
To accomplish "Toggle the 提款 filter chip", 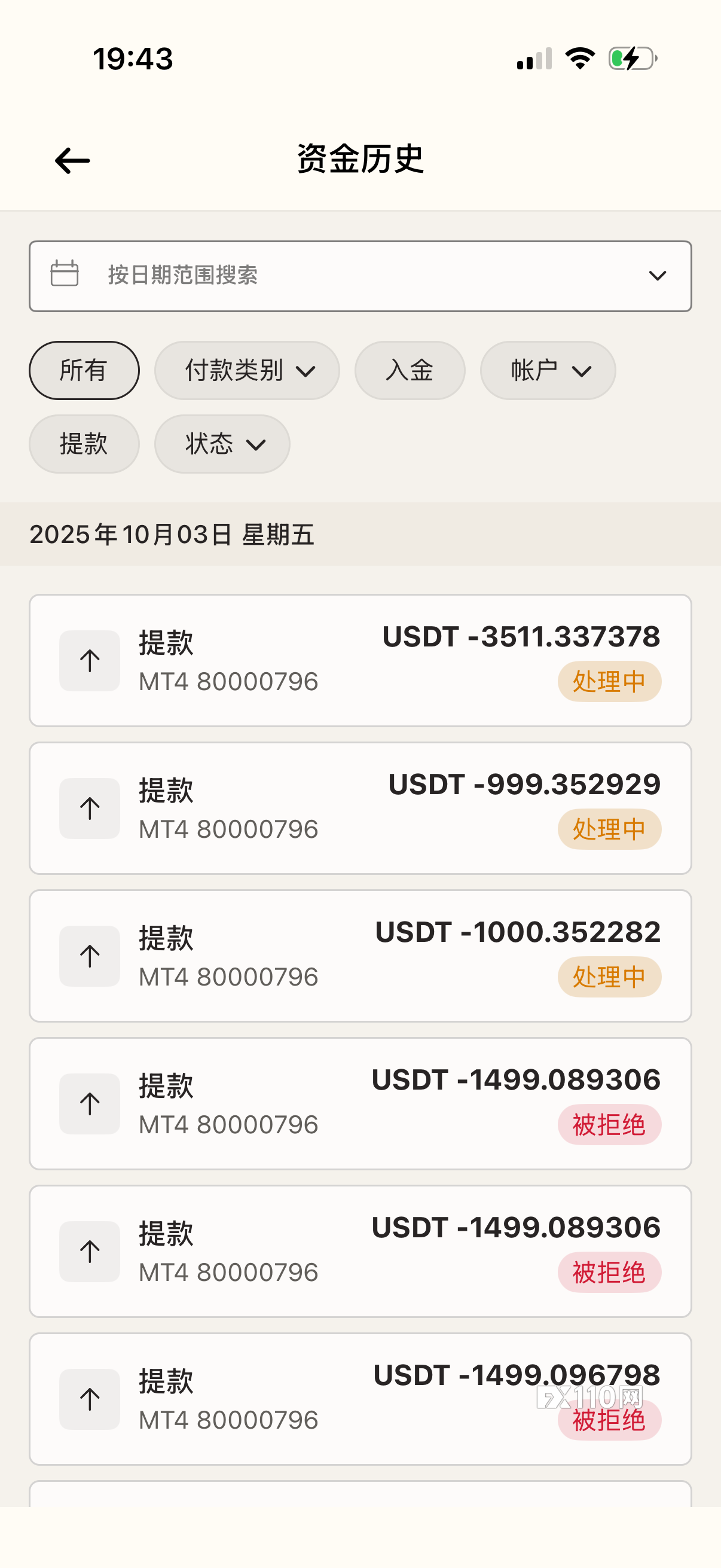I will pyautogui.click(x=84, y=444).
